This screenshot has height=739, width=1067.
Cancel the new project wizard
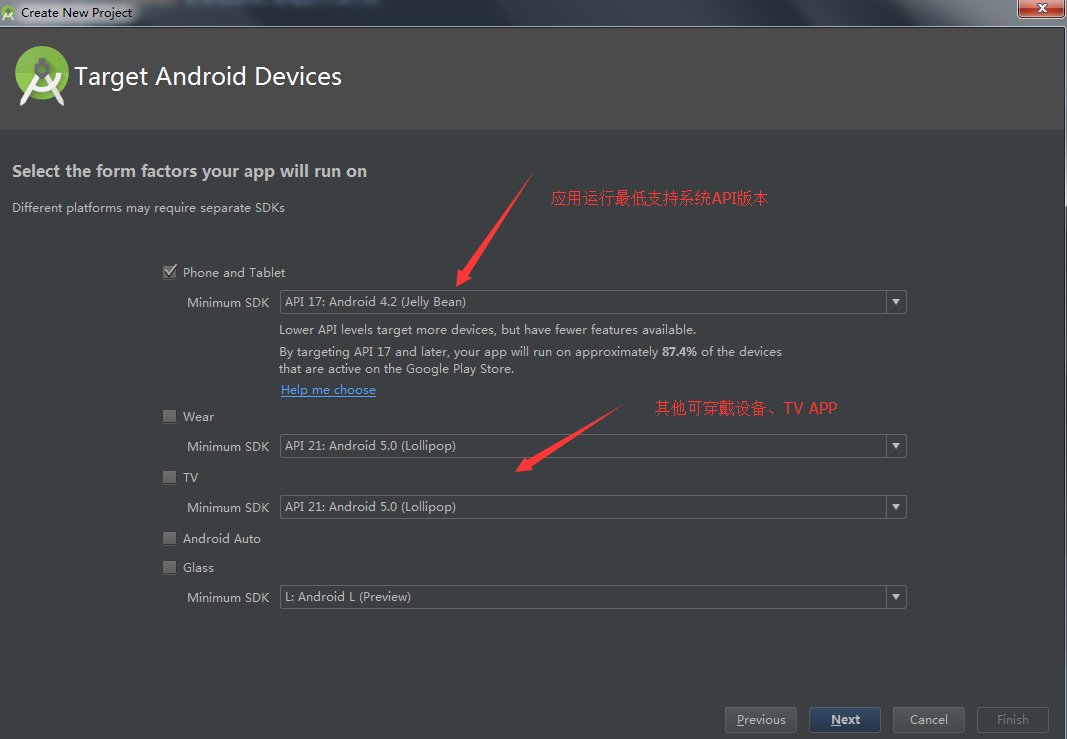click(928, 720)
